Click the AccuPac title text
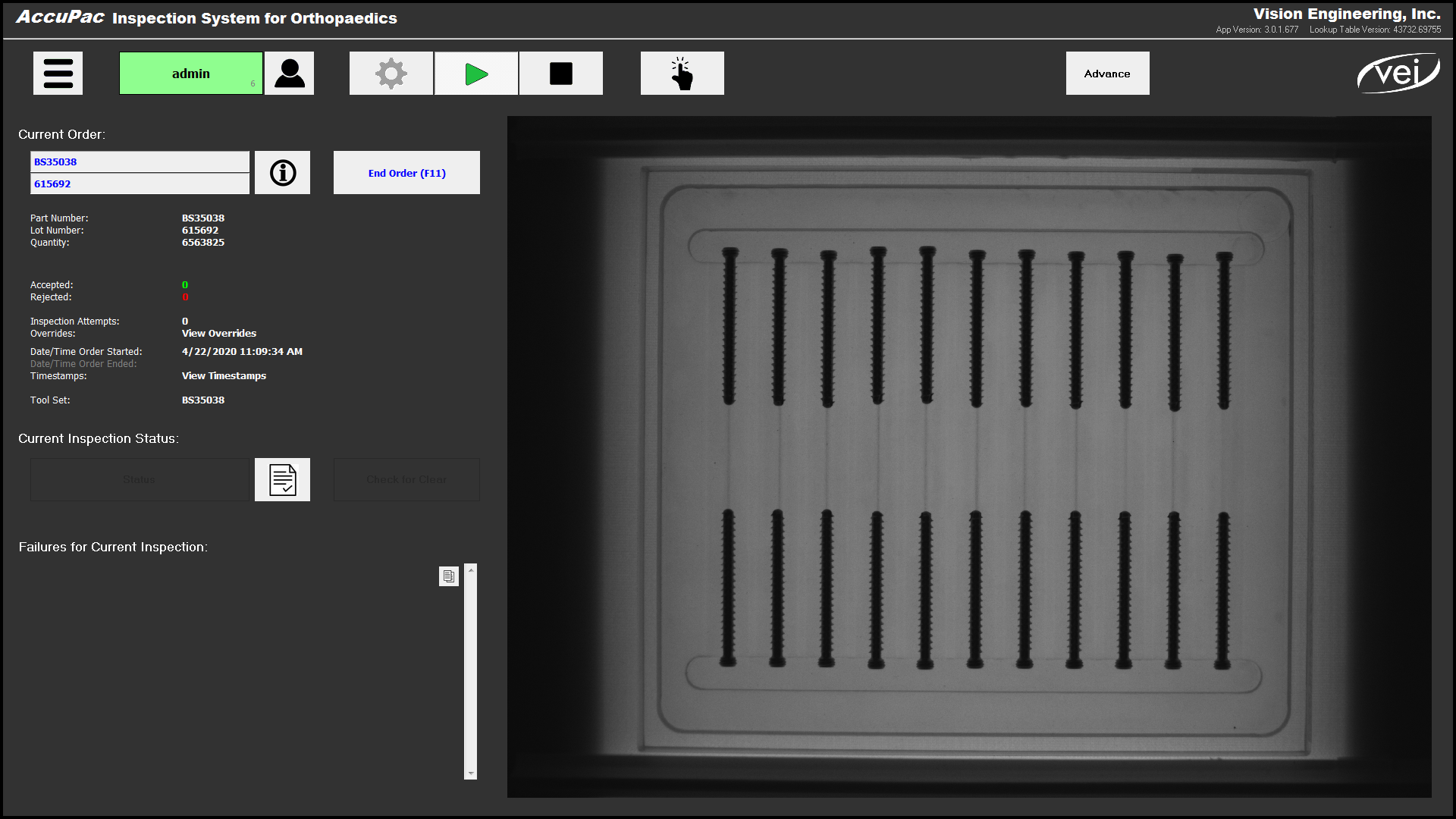The height and width of the screenshot is (819, 1456). (60, 17)
